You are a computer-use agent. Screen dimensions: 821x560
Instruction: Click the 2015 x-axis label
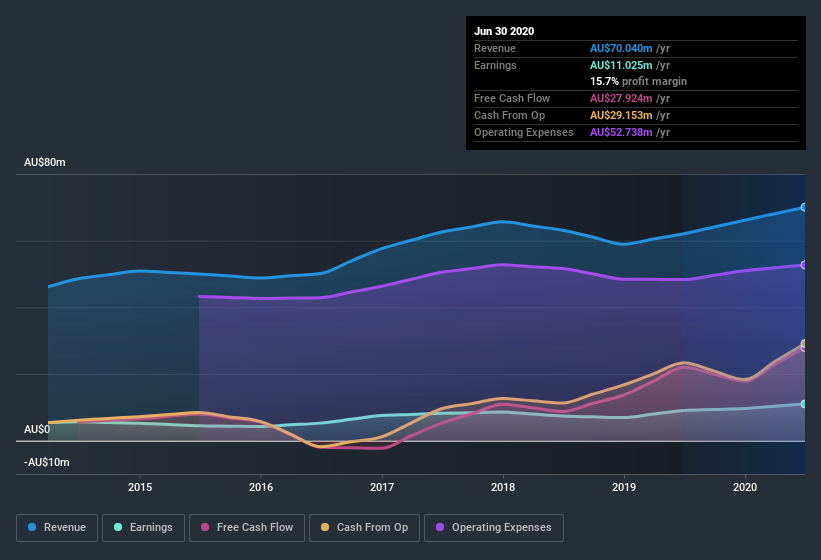140,487
